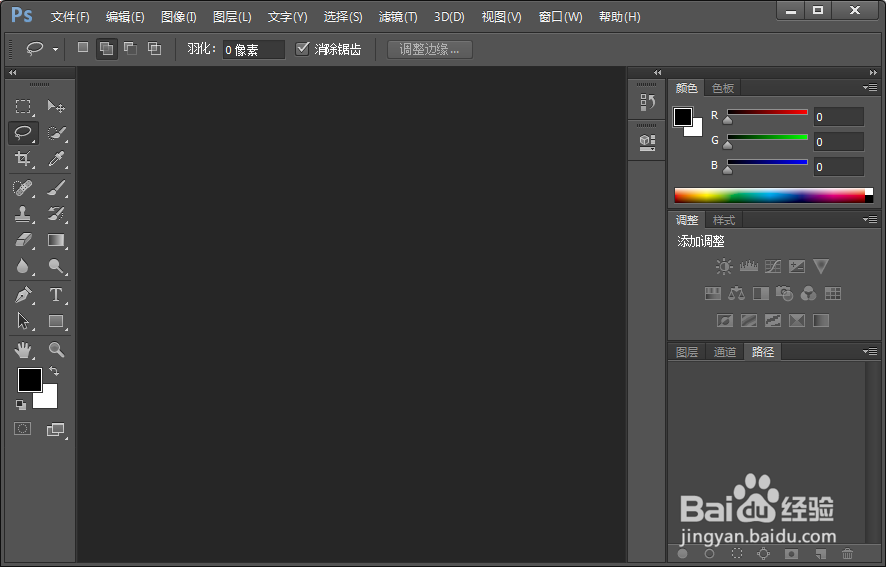Select the Eyedropper tool
The height and width of the screenshot is (567, 886).
56,159
